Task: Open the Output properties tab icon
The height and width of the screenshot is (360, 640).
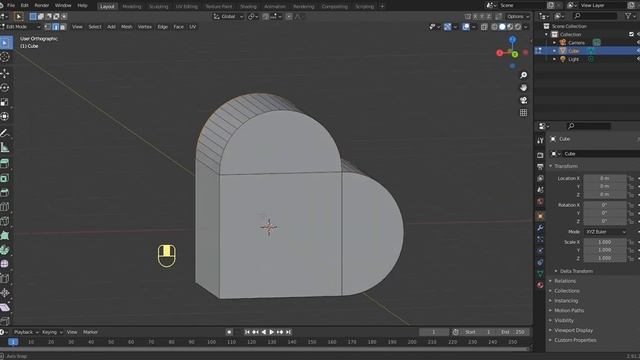Action: click(x=540, y=167)
